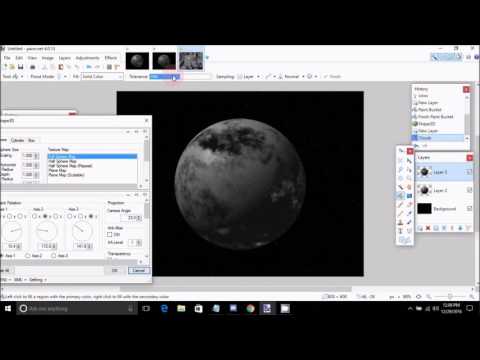The image size is (480, 360).
Task: Select the Paint Bucket tool in Tools
Action: click(401, 196)
